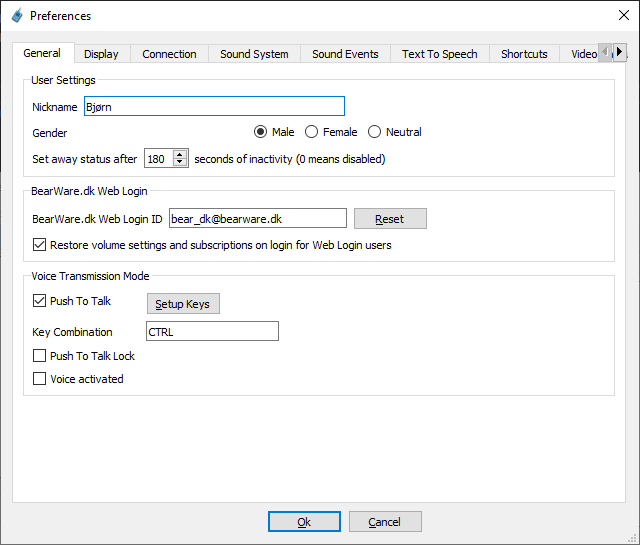Select Male as gender
Viewport: 640px width, 545px height.
(261, 132)
